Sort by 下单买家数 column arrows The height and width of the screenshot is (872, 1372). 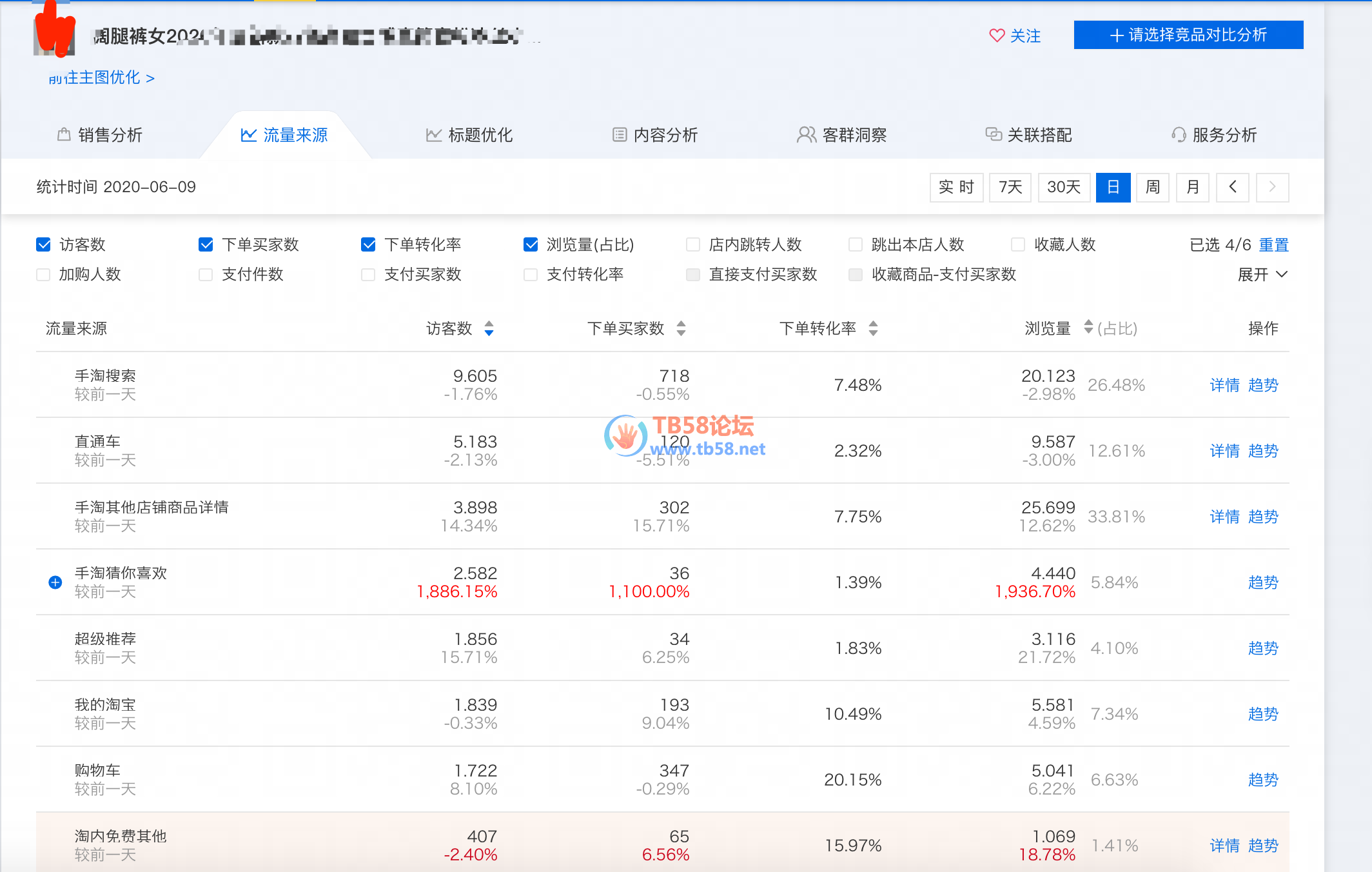681,328
